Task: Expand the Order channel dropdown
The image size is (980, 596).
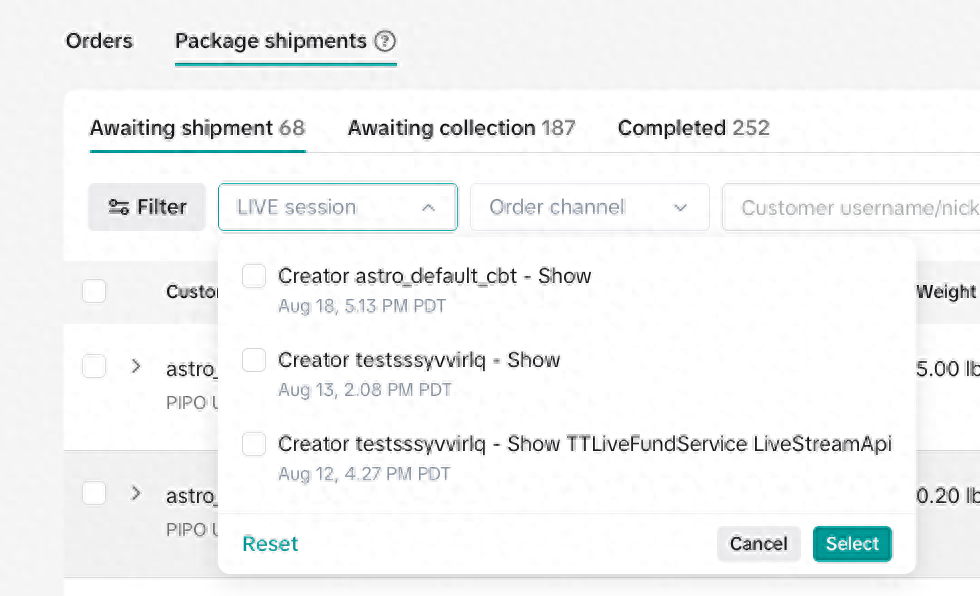Action: 589,207
